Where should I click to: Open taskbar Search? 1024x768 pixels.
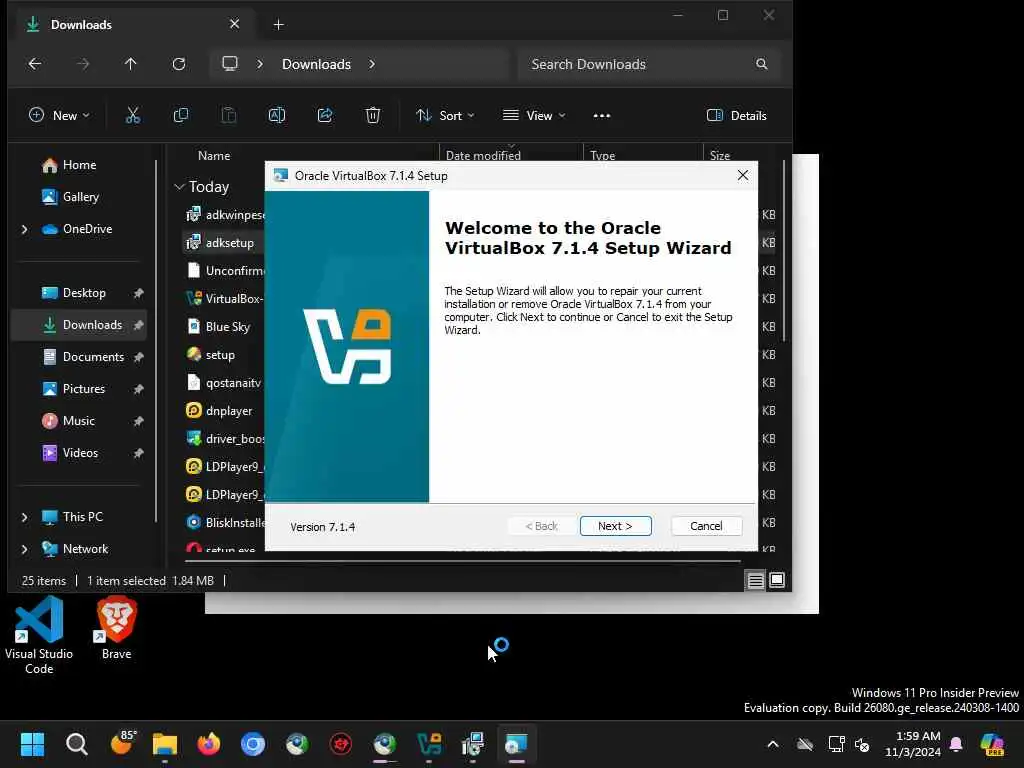click(76, 744)
